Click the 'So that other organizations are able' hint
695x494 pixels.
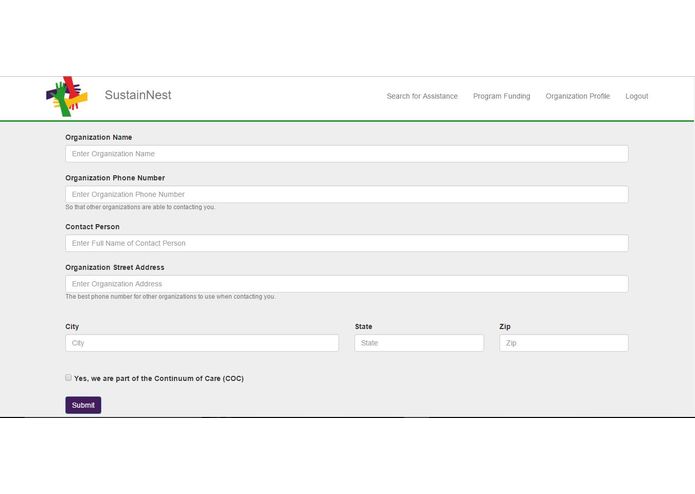click(x=140, y=207)
